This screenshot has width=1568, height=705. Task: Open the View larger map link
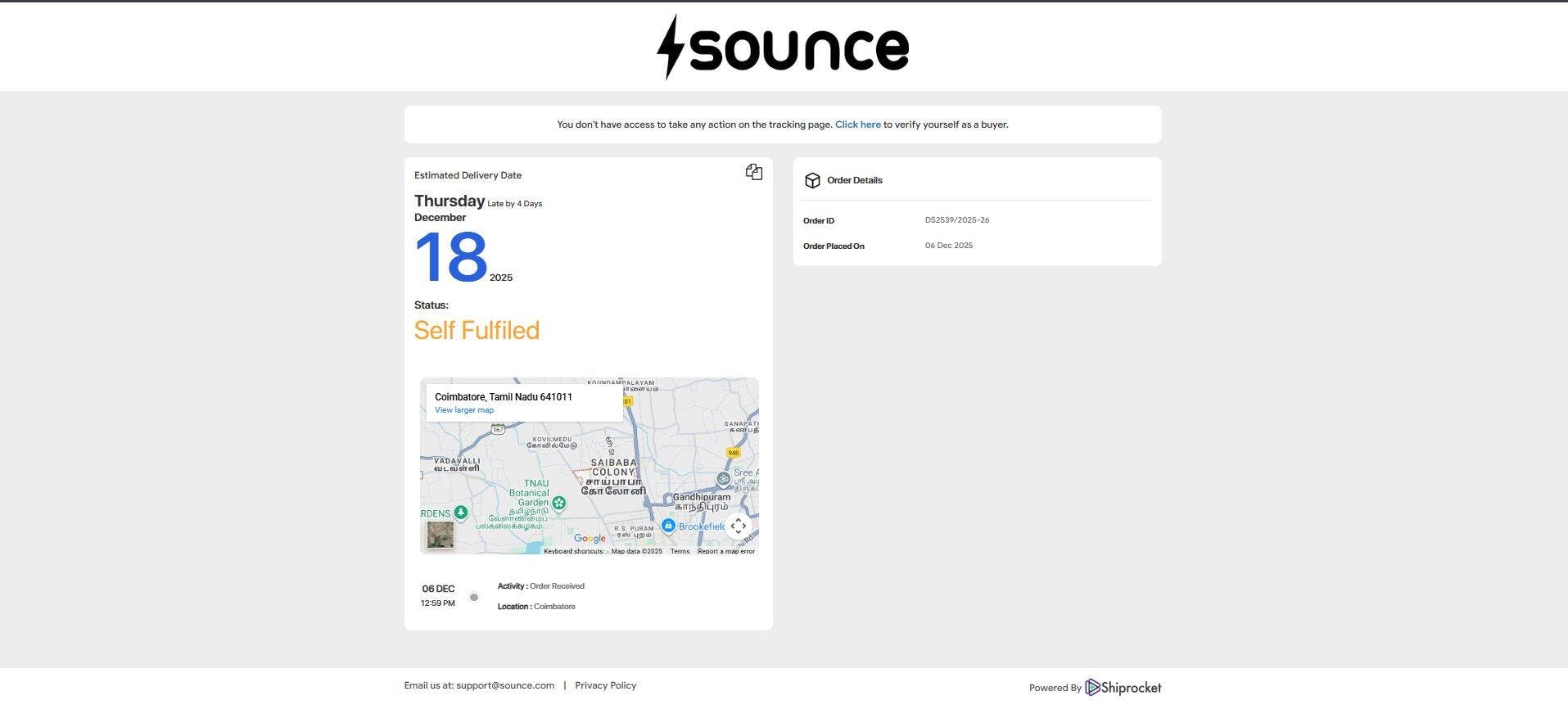(x=463, y=410)
